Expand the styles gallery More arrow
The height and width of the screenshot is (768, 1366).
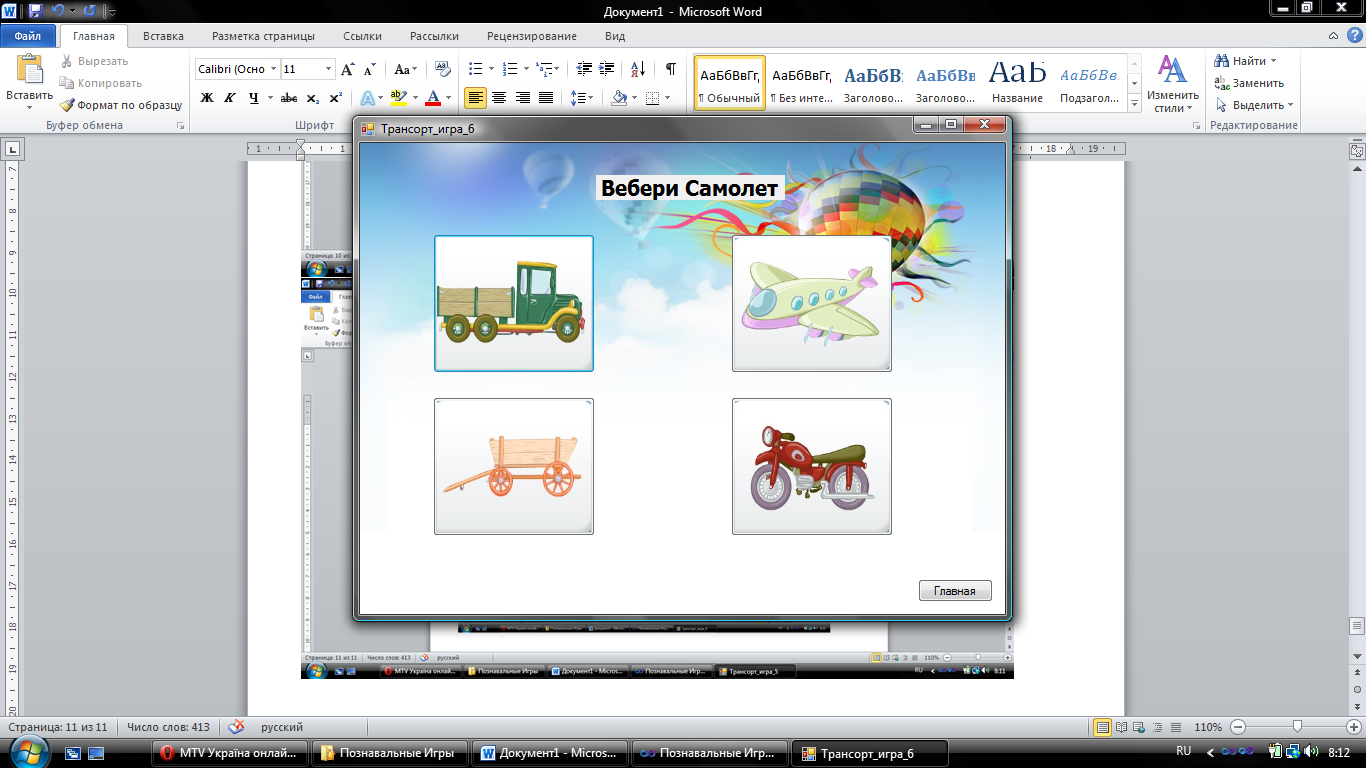coord(1134,103)
